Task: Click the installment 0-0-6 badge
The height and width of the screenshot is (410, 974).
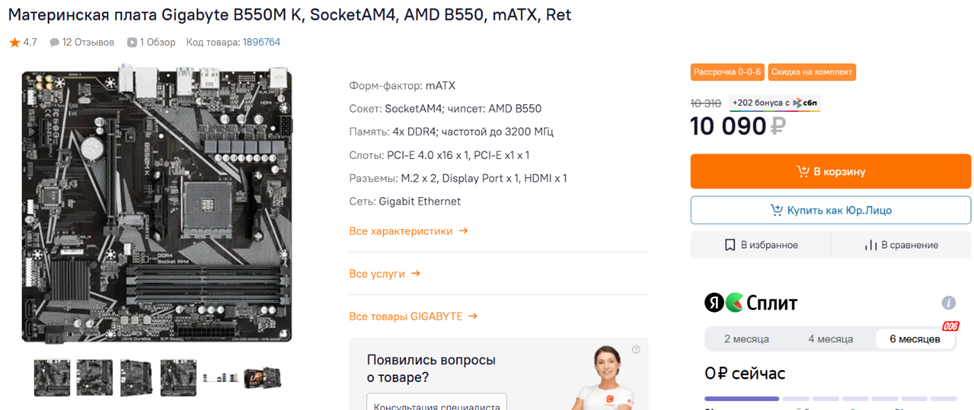Action: pyautogui.click(x=726, y=73)
